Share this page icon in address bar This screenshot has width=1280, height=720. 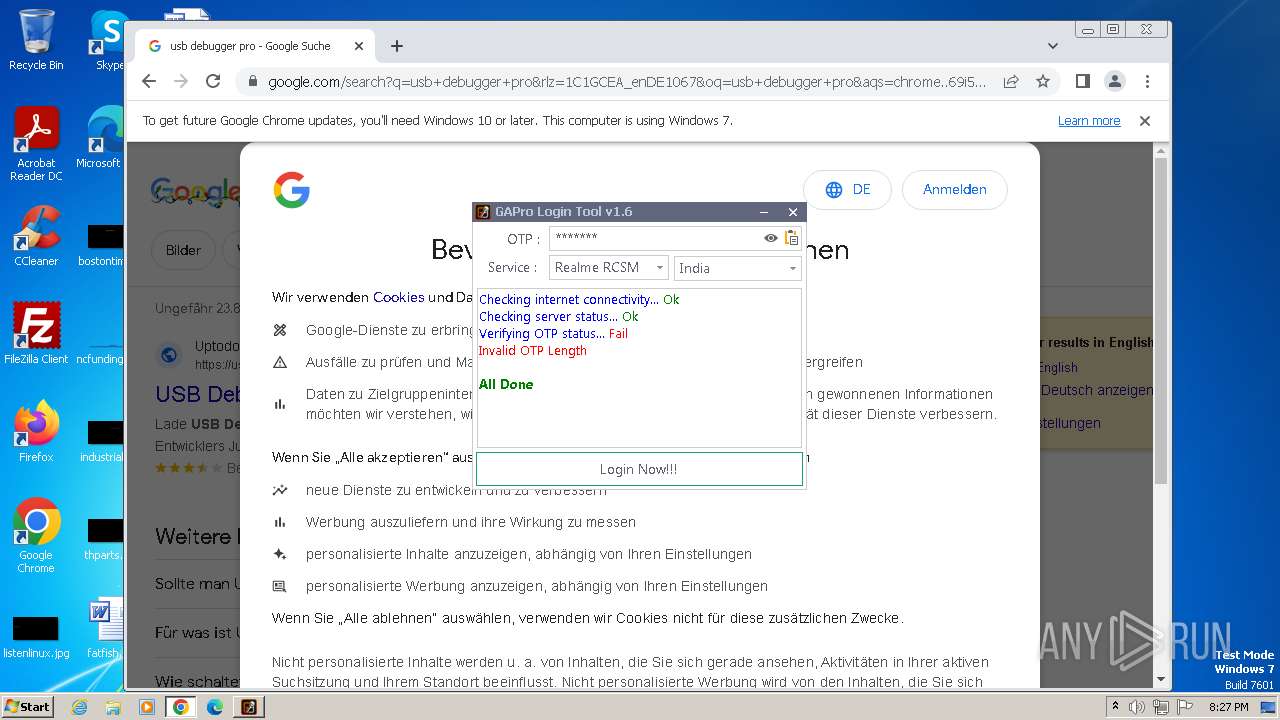pyautogui.click(x=1011, y=81)
